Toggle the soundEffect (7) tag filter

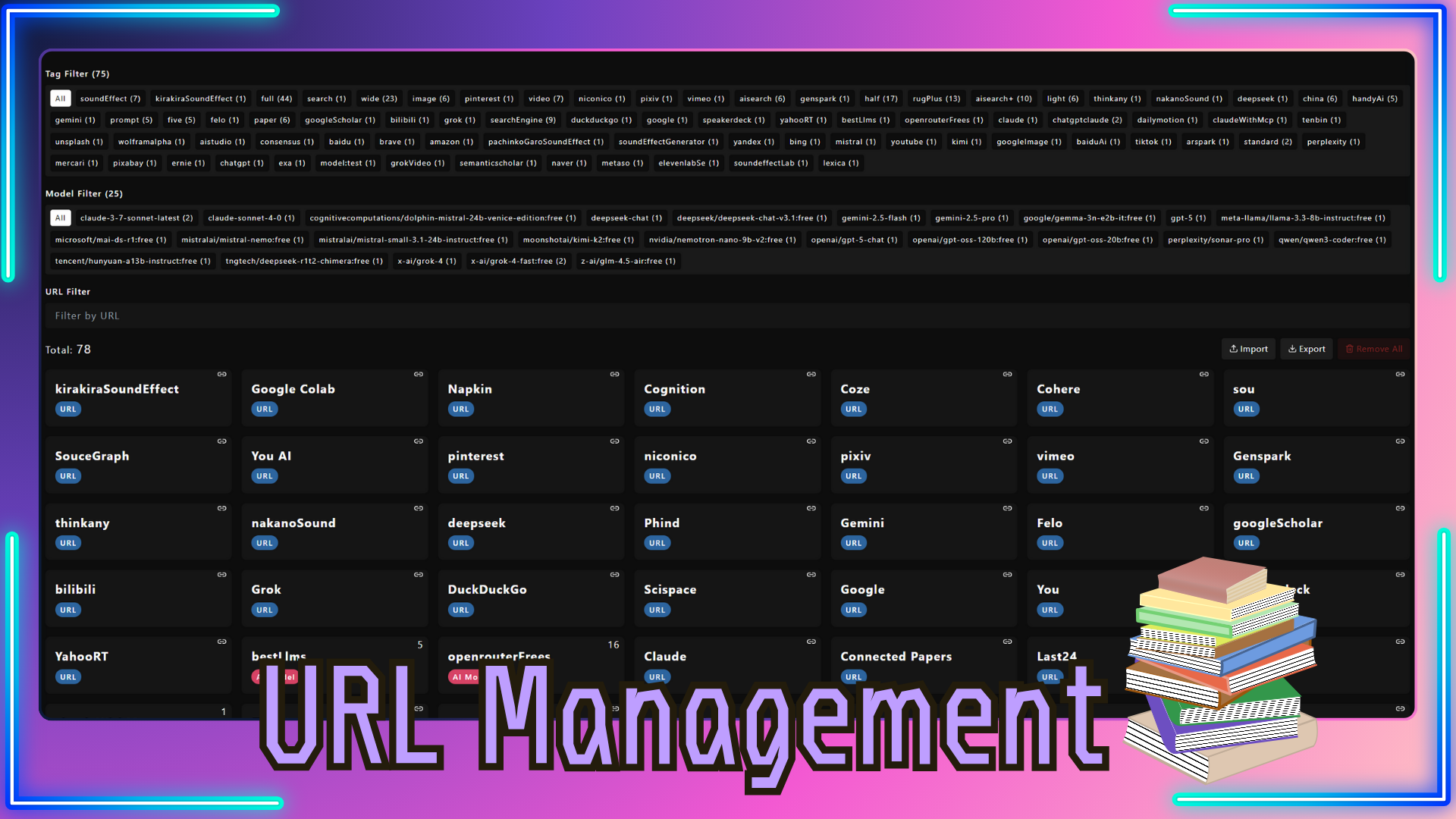point(110,99)
